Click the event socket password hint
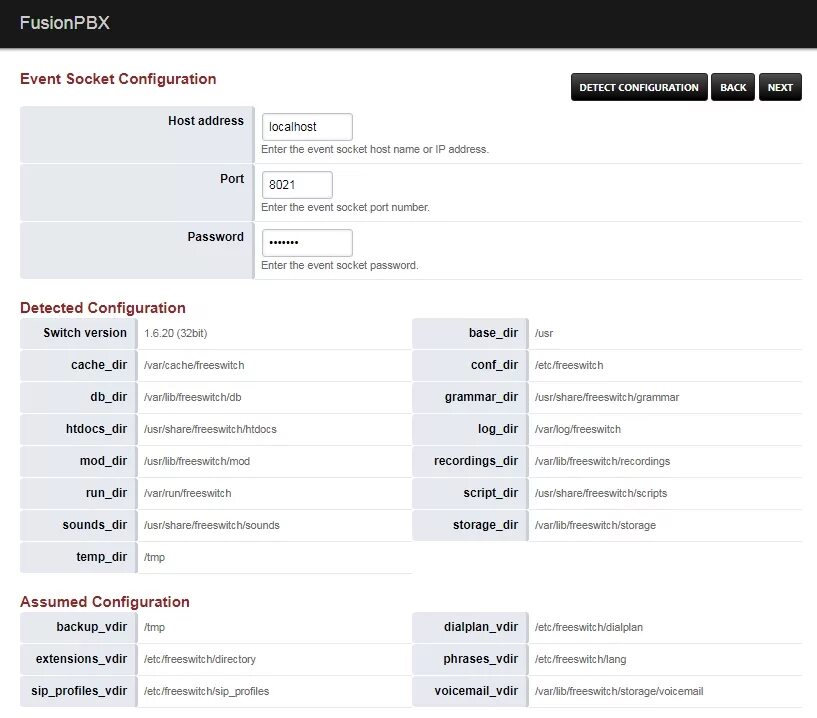This screenshot has height=718, width=817. [x=340, y=265]
